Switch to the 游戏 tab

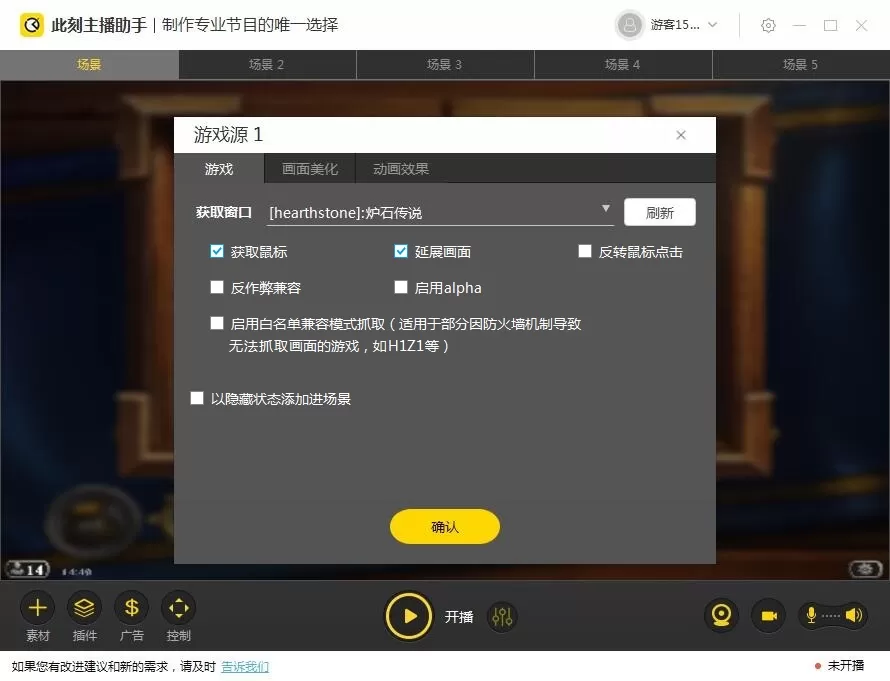pyautogui.click(x=219, y=169)
